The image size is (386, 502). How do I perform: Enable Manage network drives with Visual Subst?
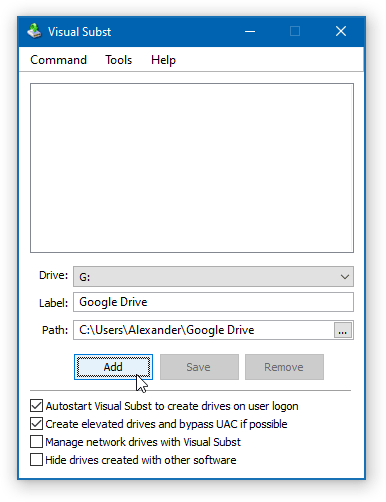(x=36, y=442)
